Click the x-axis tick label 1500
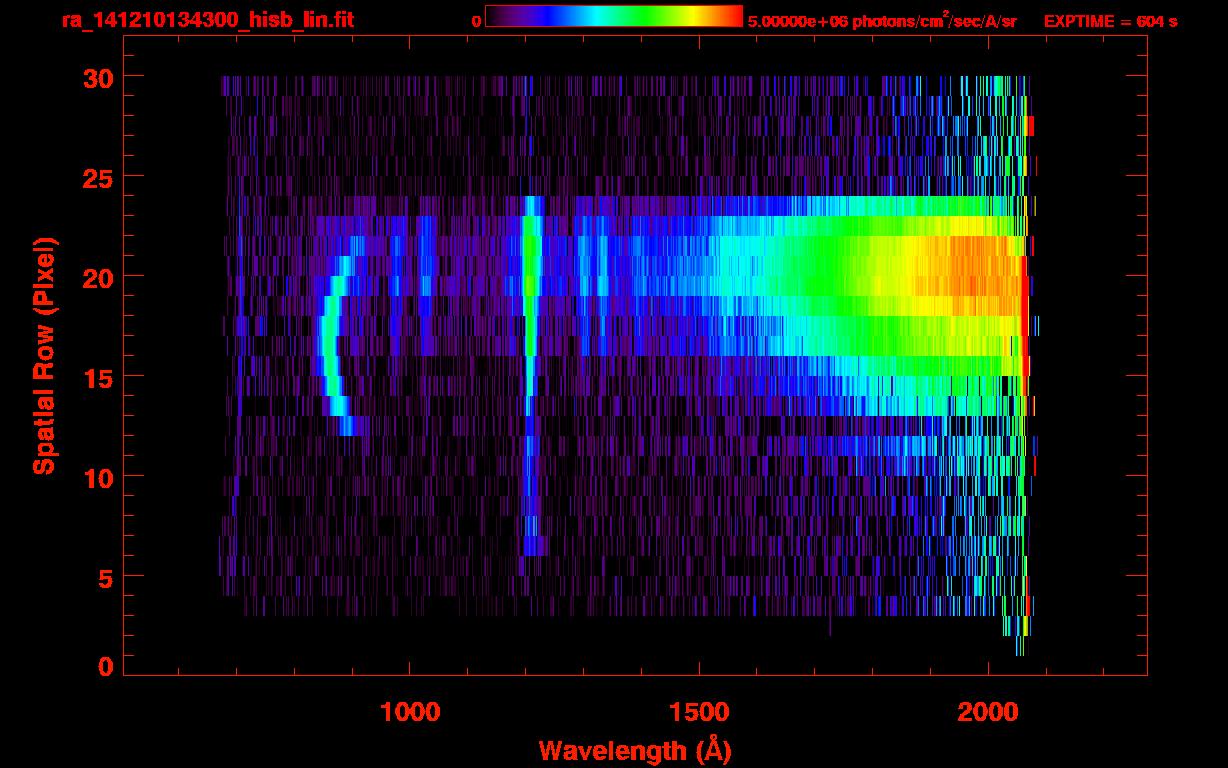1228x768 pixels. 699,711
